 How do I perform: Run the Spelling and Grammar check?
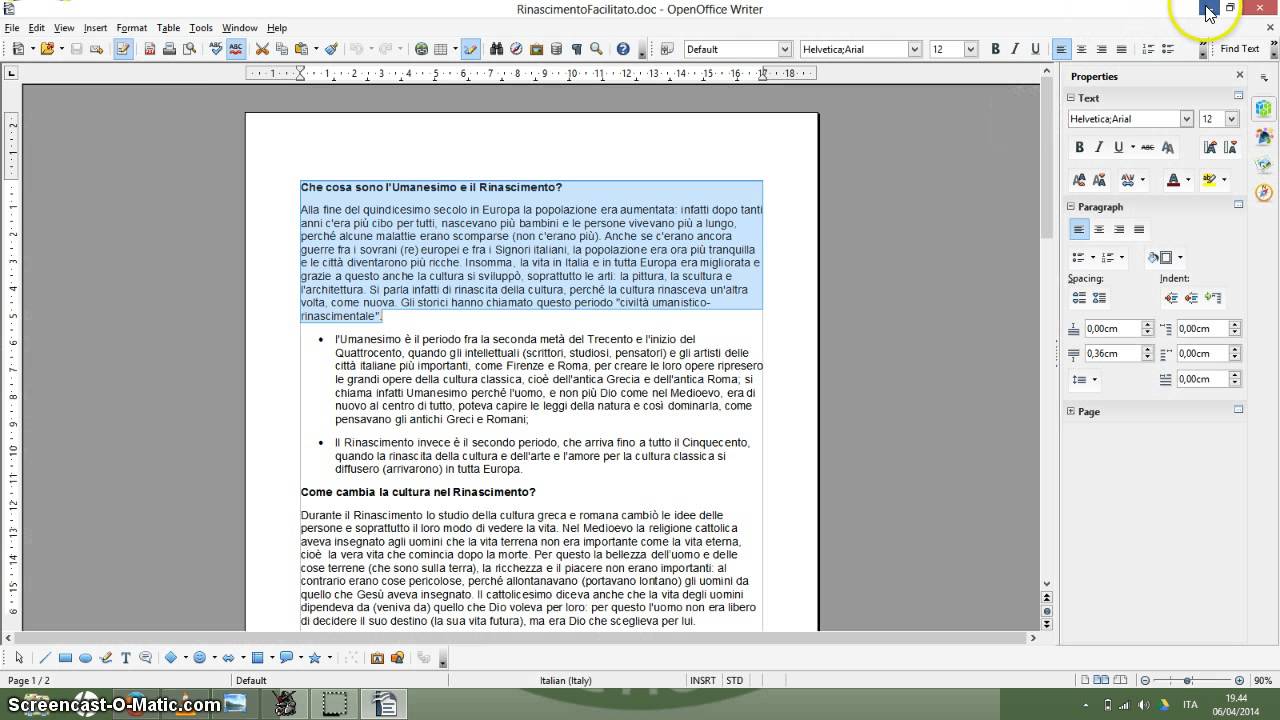216,49
